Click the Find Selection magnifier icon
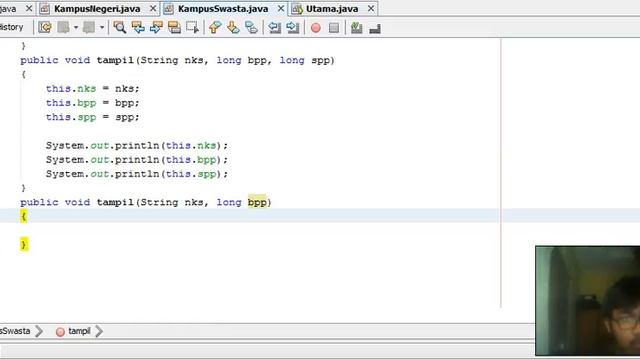Image resolution: width=640 pixels, height=360 pixels. click(x=120, y=27)
